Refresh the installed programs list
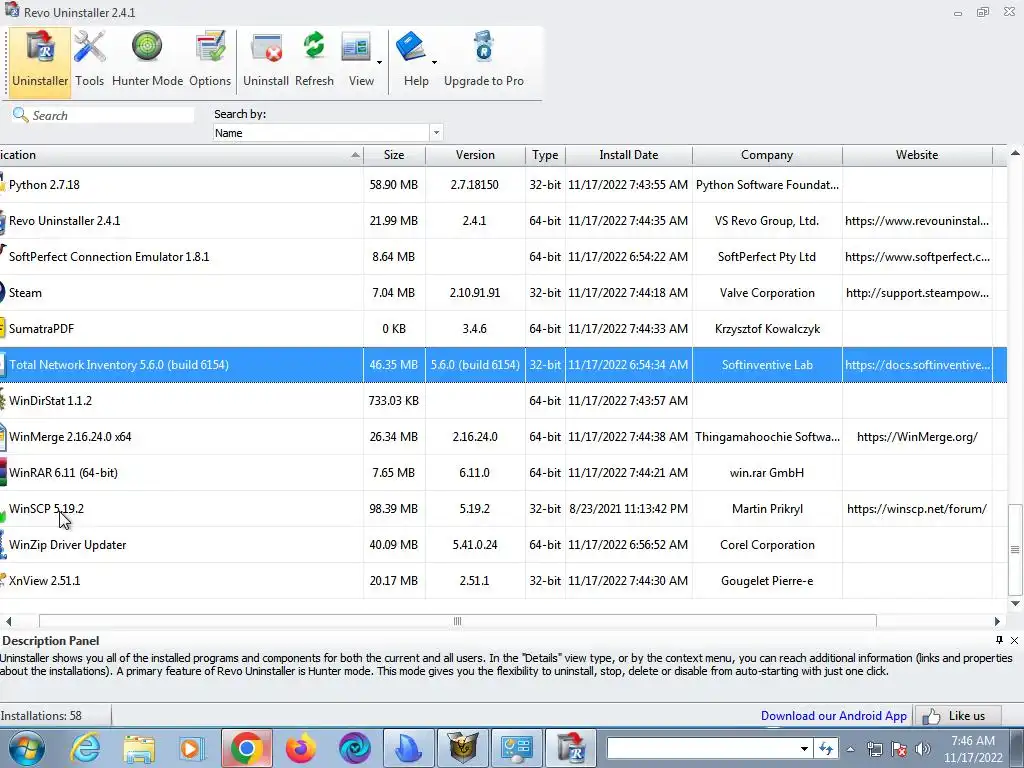 314,61
